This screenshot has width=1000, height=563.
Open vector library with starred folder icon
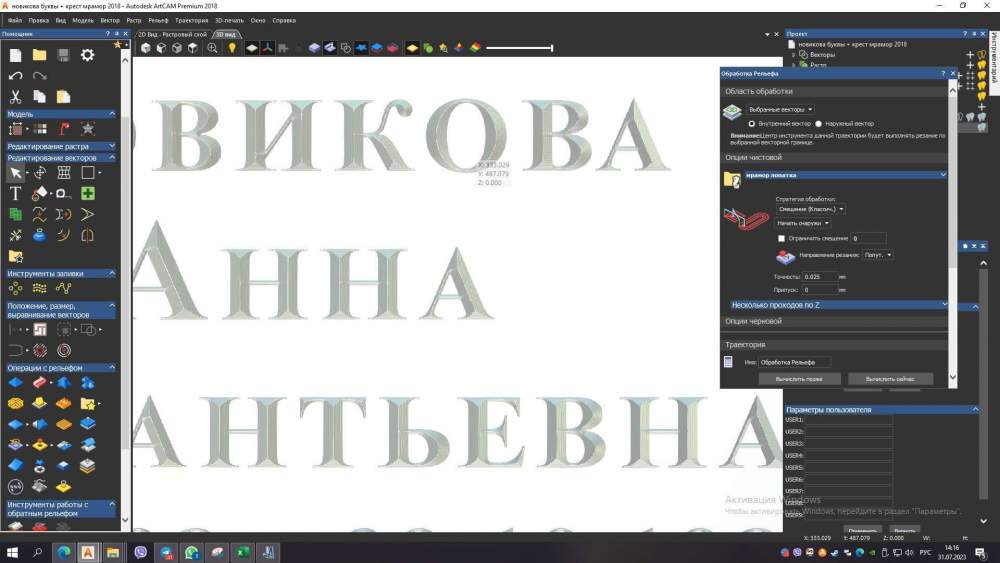(x=15, y=256)
